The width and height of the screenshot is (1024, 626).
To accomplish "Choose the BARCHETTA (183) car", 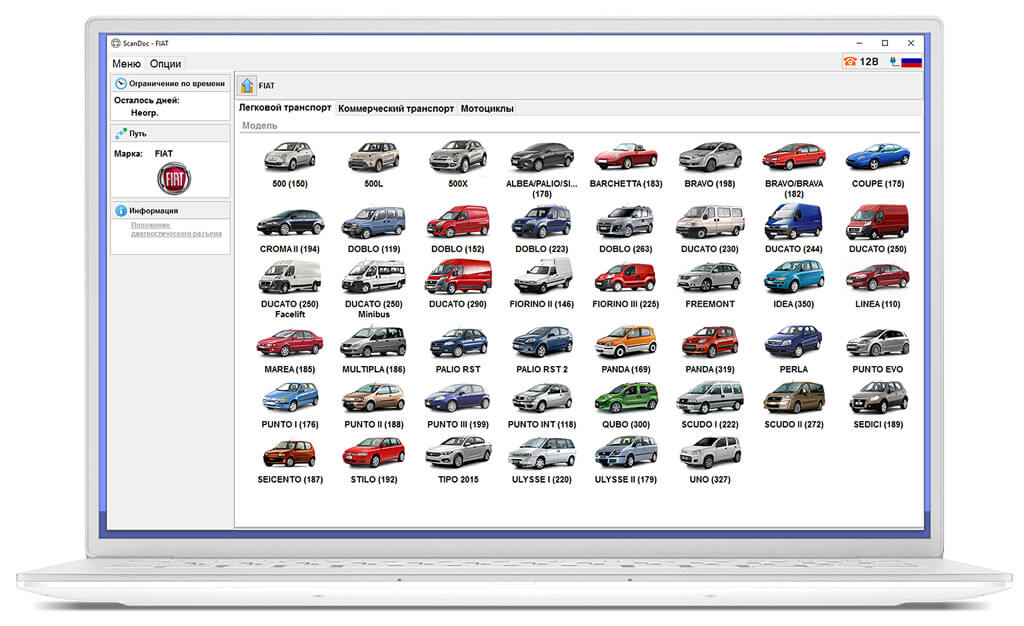I will [626, 165].
